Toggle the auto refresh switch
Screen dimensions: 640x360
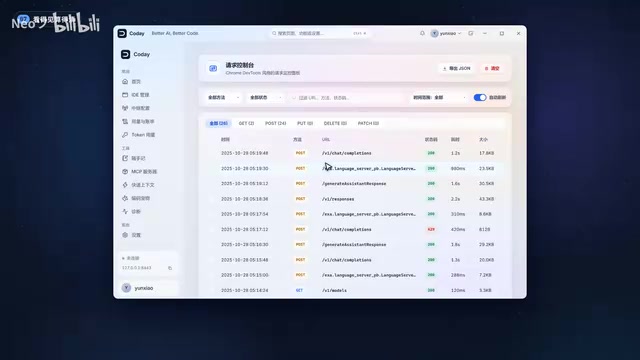click(x=480, y=98)
